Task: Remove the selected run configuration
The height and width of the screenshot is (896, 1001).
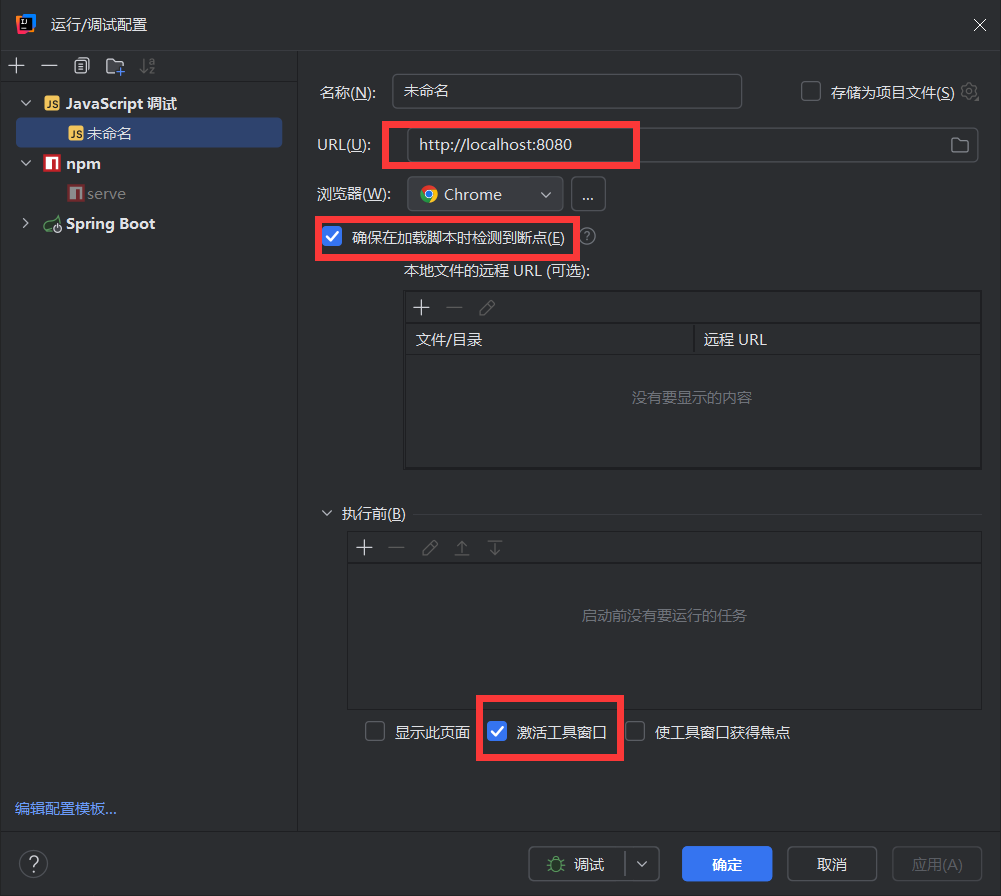Action: pos(49,66)
